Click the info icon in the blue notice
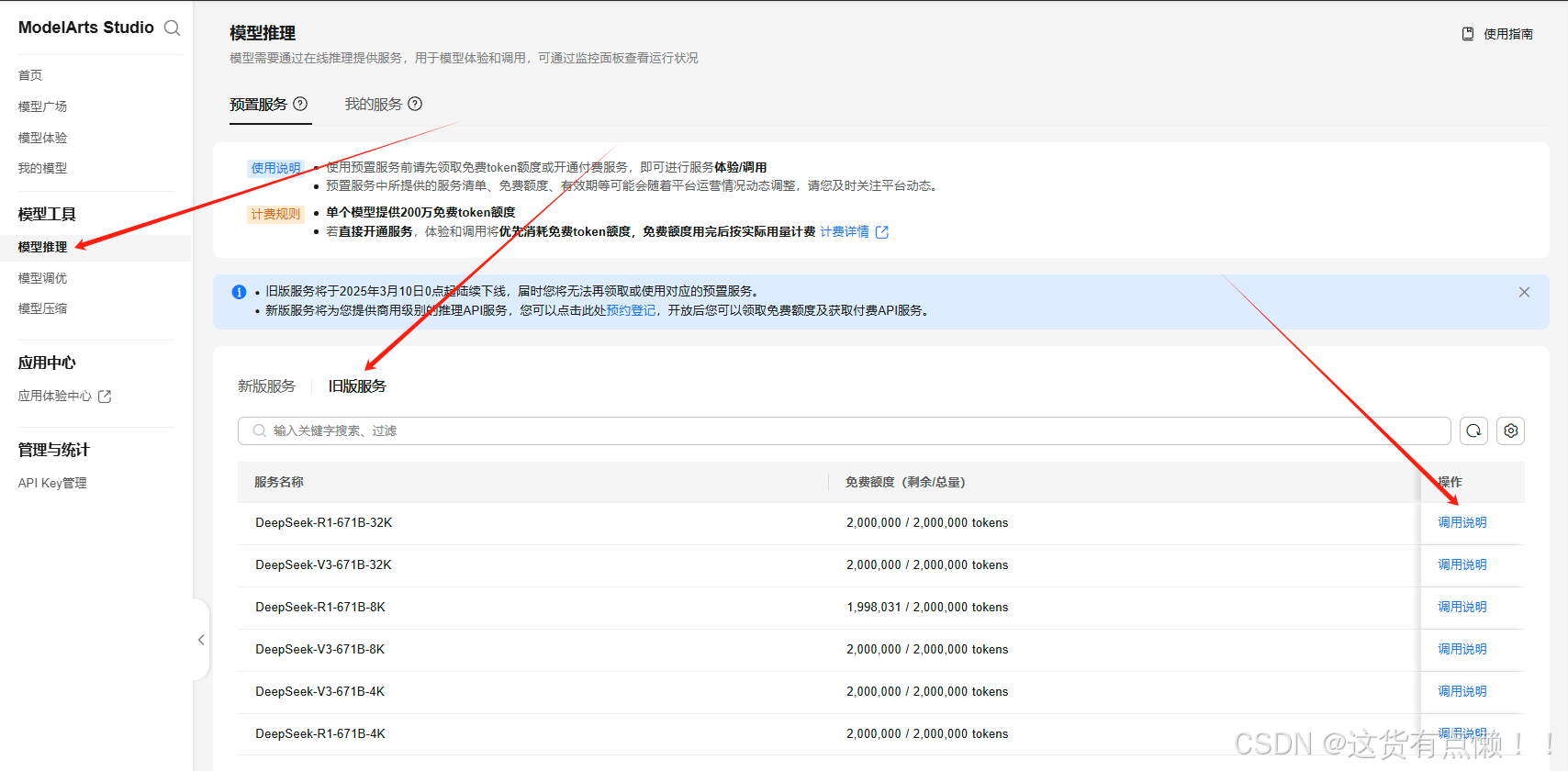 pos(239,292)
